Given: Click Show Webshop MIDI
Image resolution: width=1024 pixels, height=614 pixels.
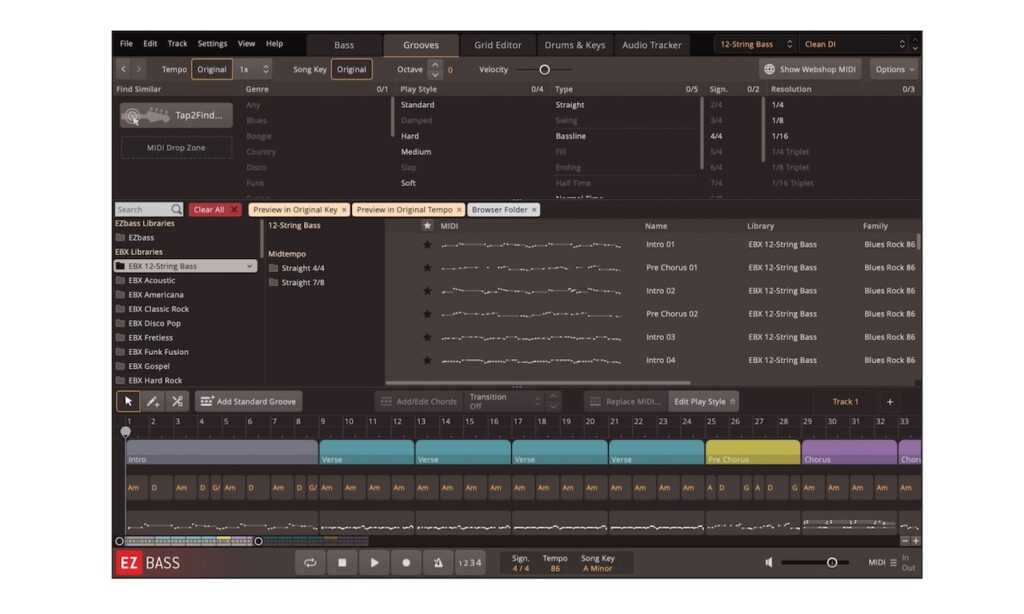Looking at the screenshot, I should (810, 69).
